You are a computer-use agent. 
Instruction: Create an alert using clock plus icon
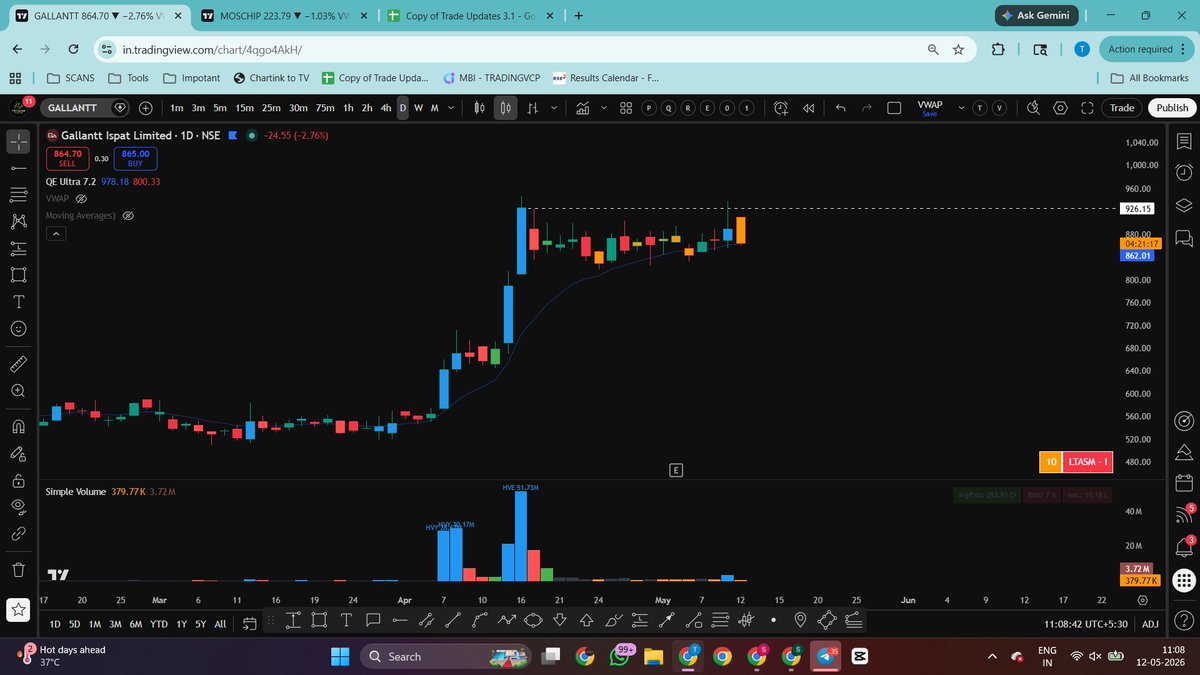point(780,108)
